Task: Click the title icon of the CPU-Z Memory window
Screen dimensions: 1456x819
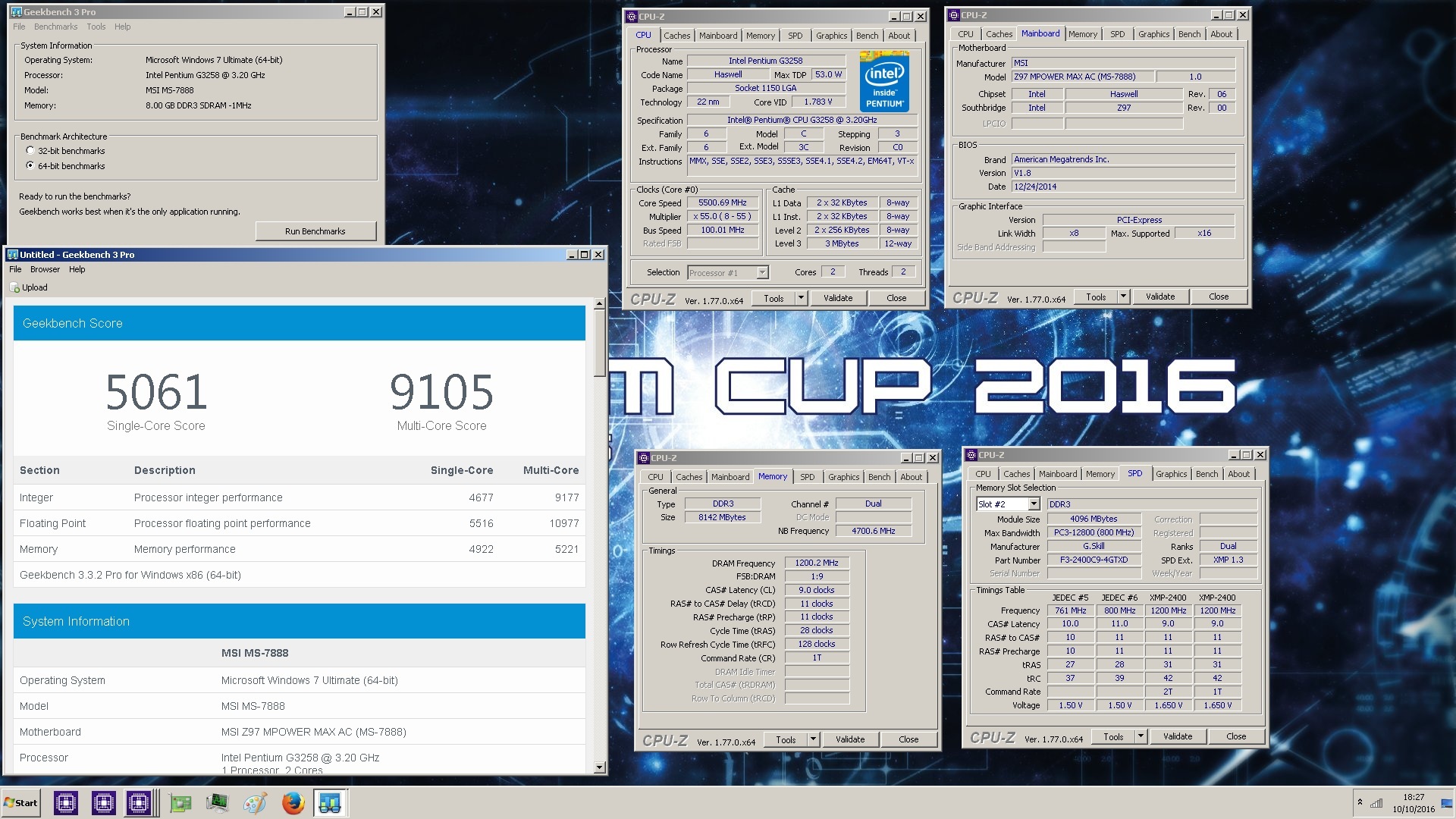Action: (x=644, y=458)
